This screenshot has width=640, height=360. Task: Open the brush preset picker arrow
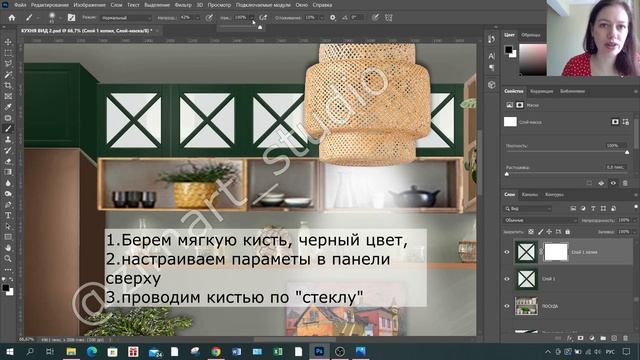[x=60, y=18]
